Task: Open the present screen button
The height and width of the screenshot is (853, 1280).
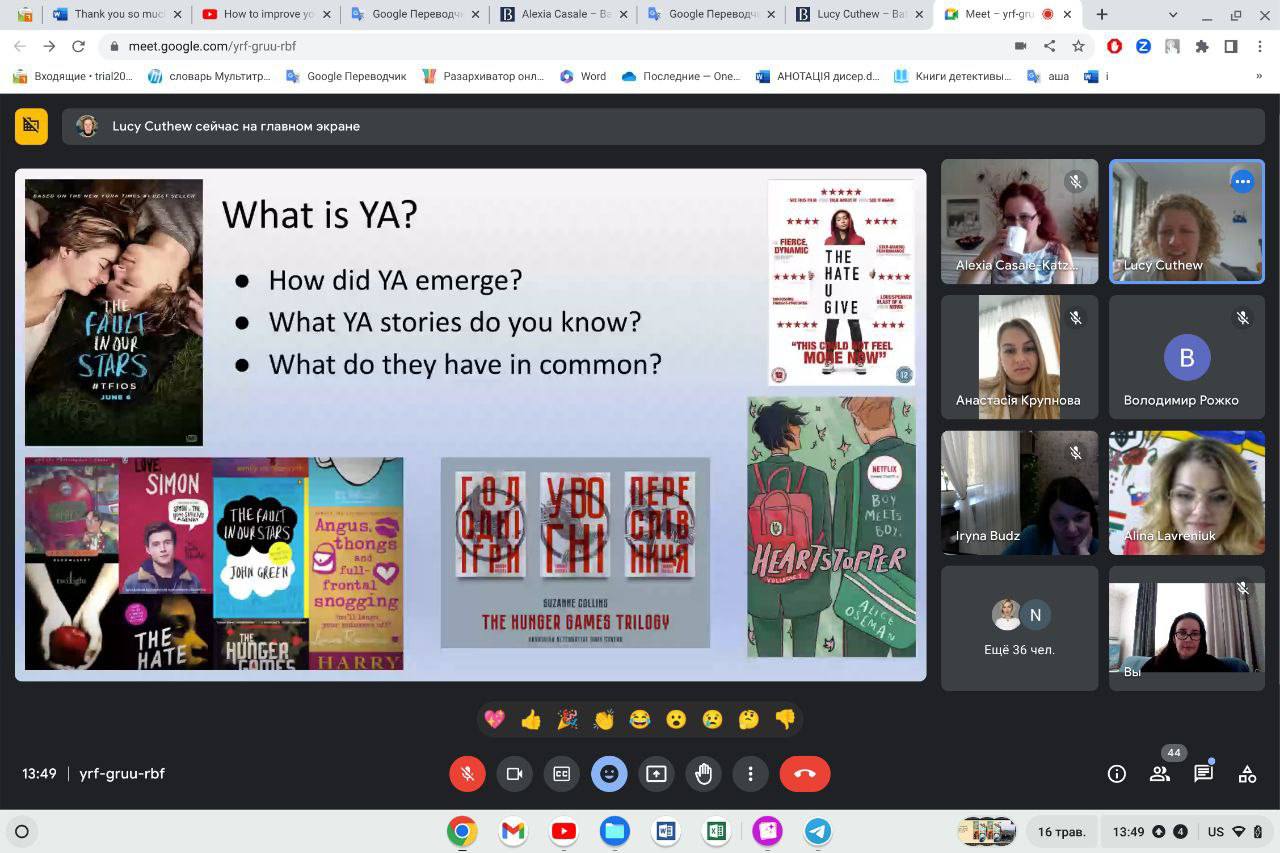Action: click(656, 774)
